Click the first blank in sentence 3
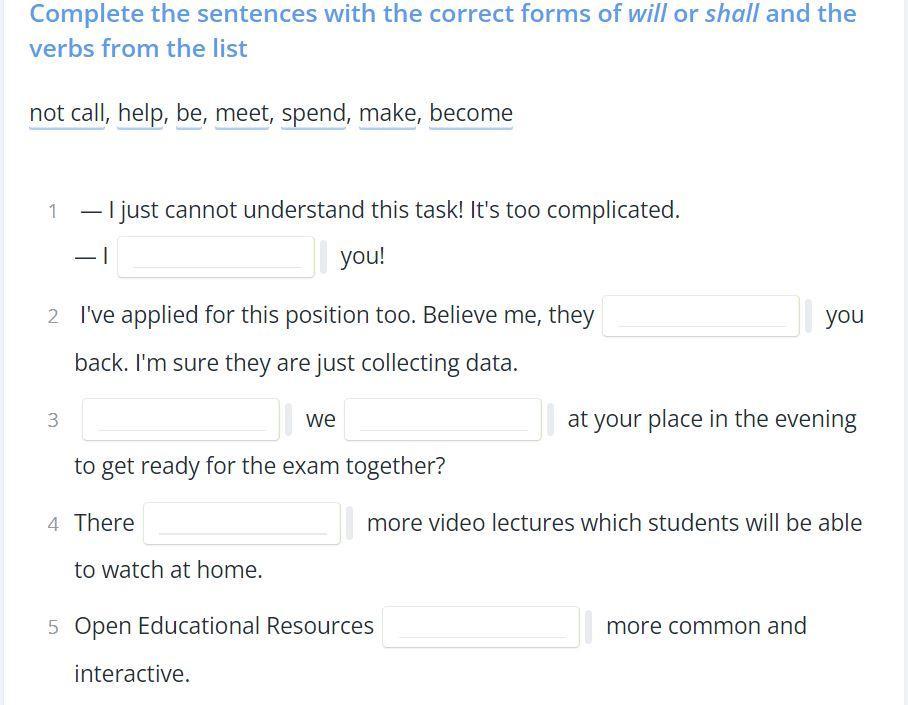 (x=180, y=420)
